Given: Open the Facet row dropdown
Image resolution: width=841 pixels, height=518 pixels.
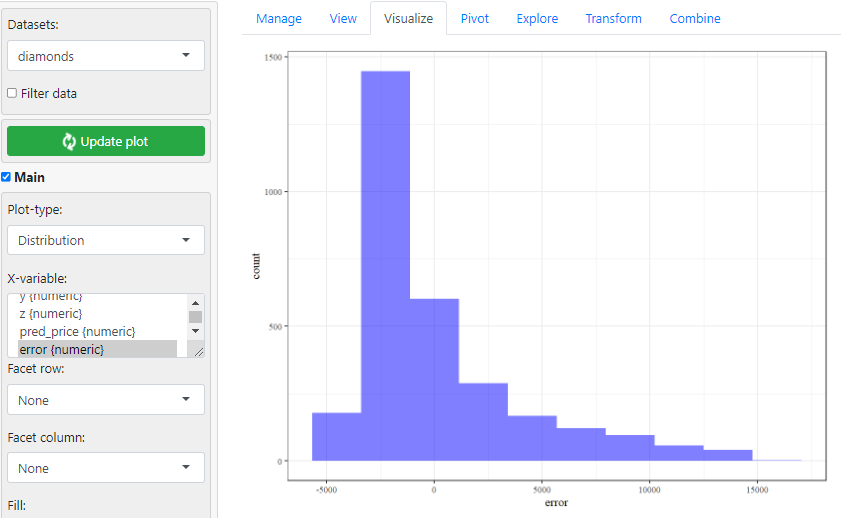Looking at the screenshot, I should click(x=106, y=399).
